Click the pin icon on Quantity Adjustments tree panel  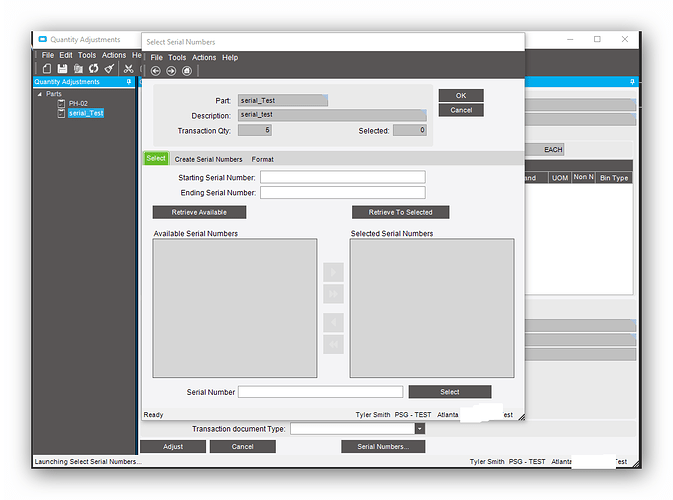point(128,82)
